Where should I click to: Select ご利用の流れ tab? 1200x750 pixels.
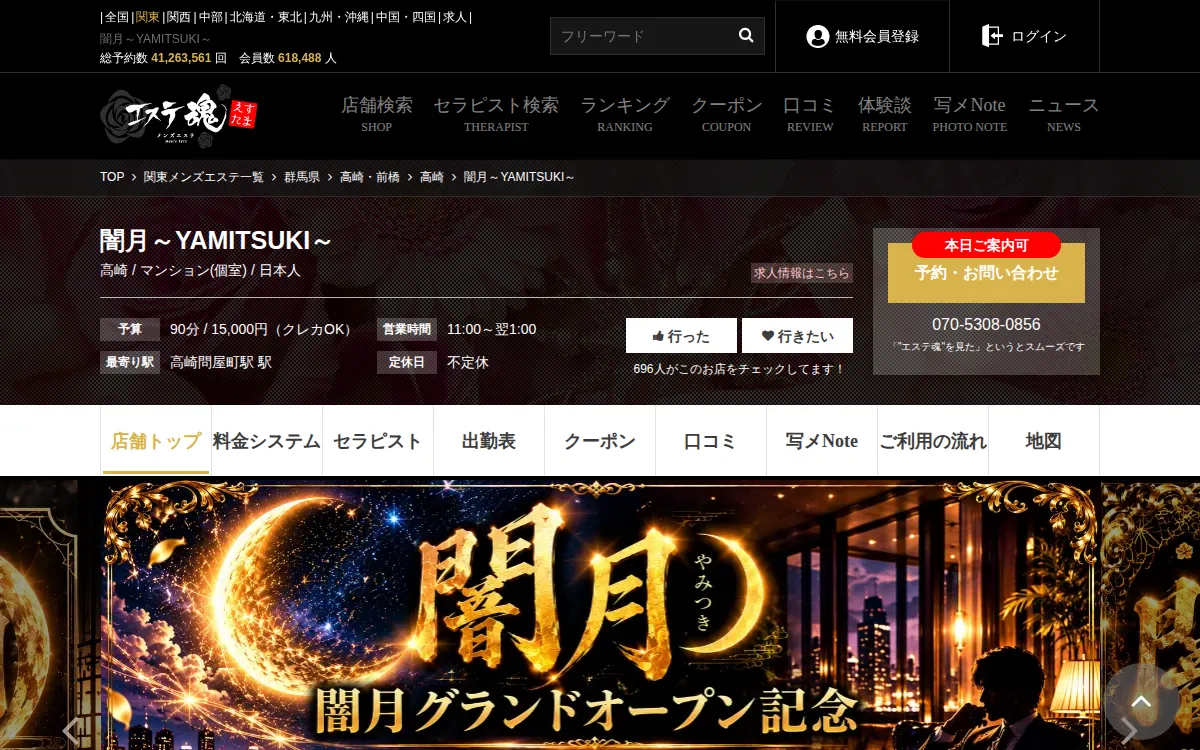(933, 441)
